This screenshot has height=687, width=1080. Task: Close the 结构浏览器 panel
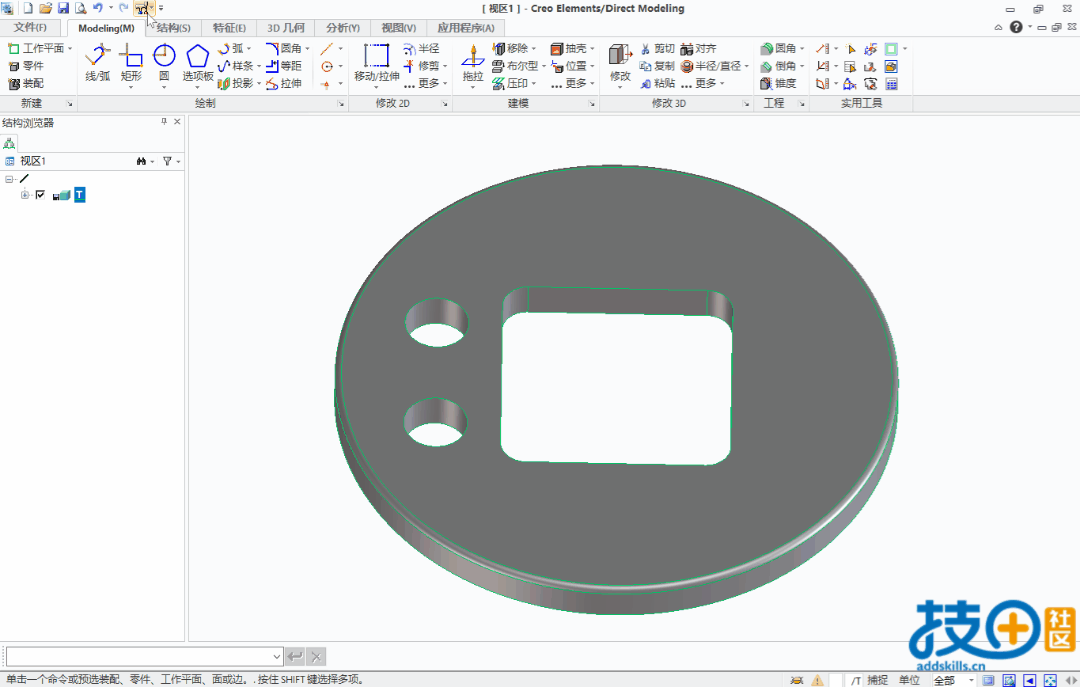pos(177,121)
